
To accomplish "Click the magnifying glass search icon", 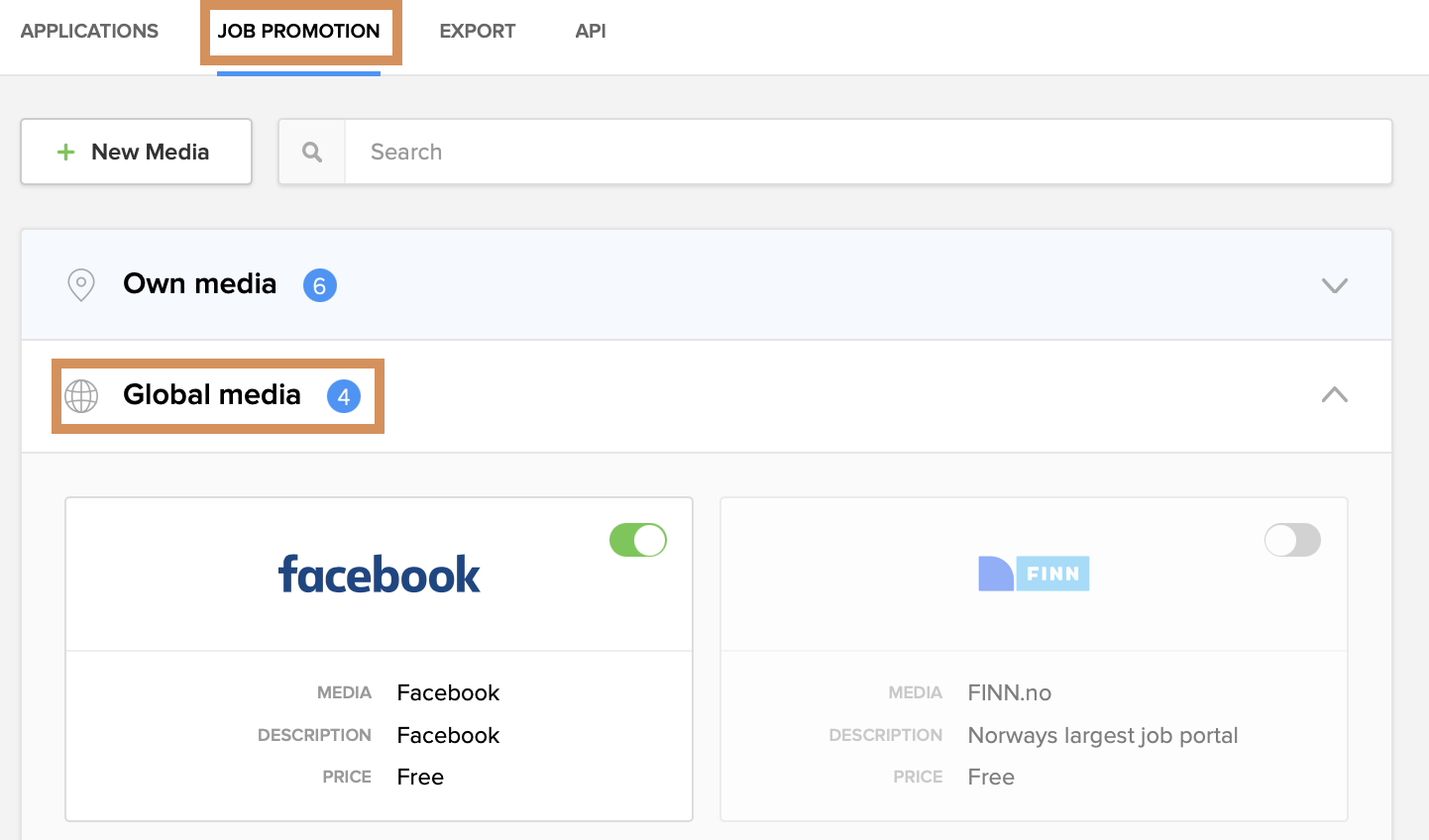I will pos(312,152).
